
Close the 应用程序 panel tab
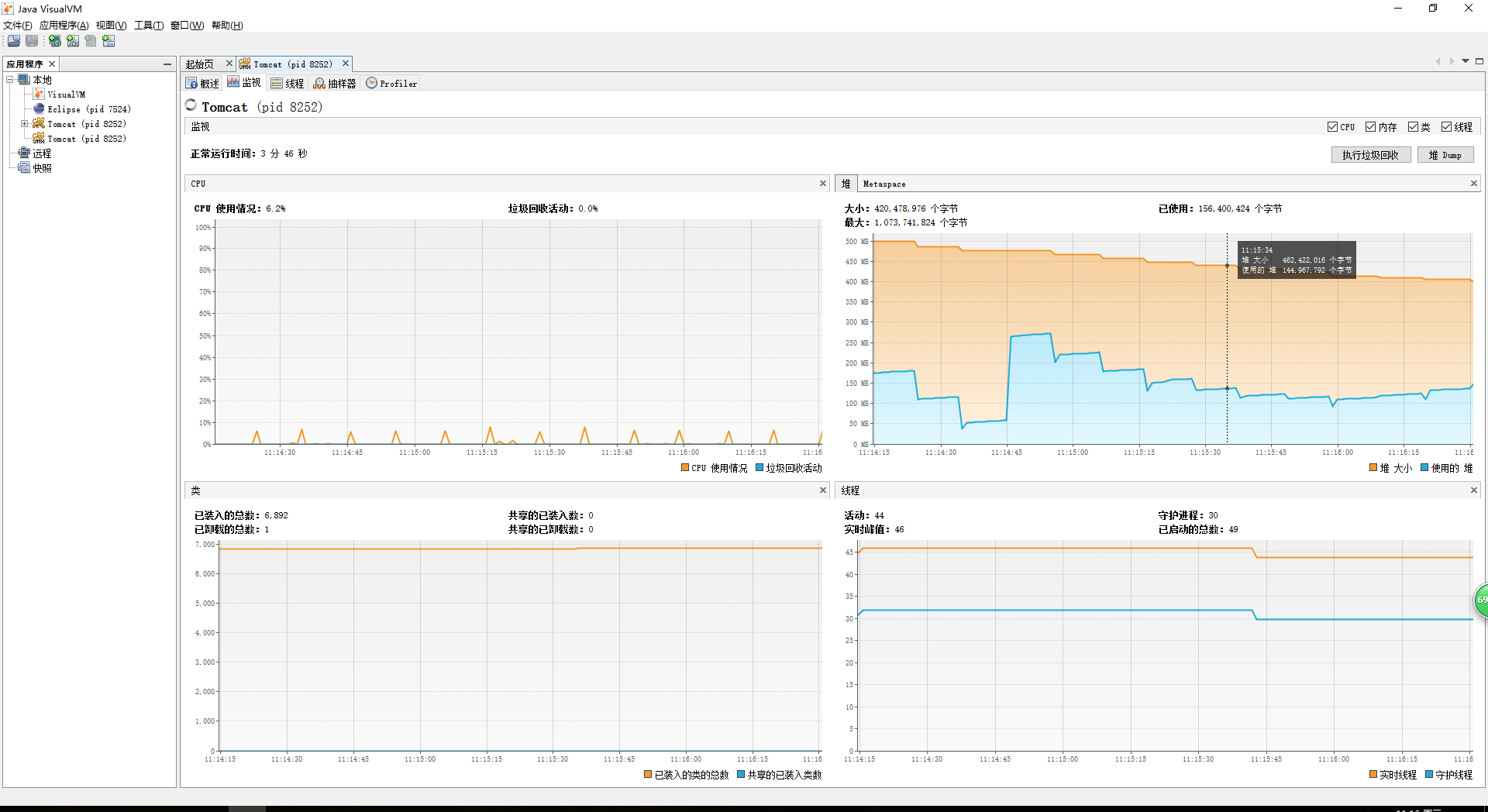click(x=52, y=64)
